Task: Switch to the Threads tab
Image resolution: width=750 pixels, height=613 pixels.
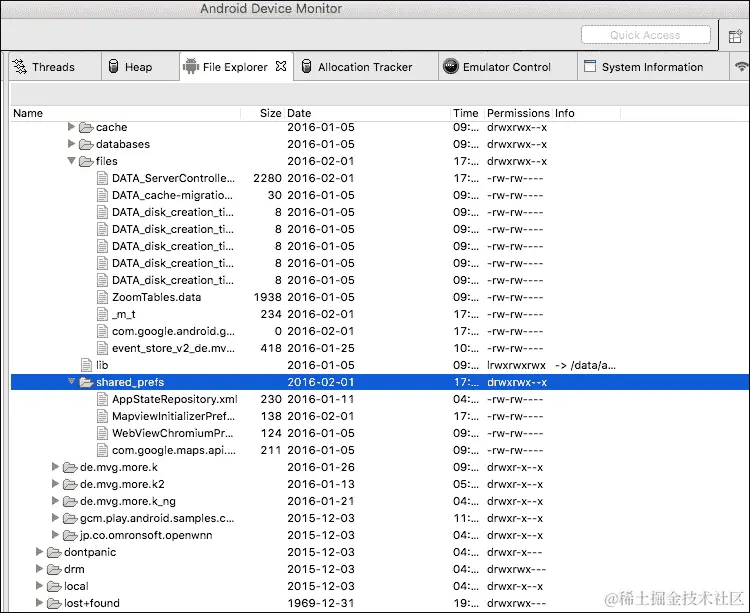Action: (x=54, y=67)
